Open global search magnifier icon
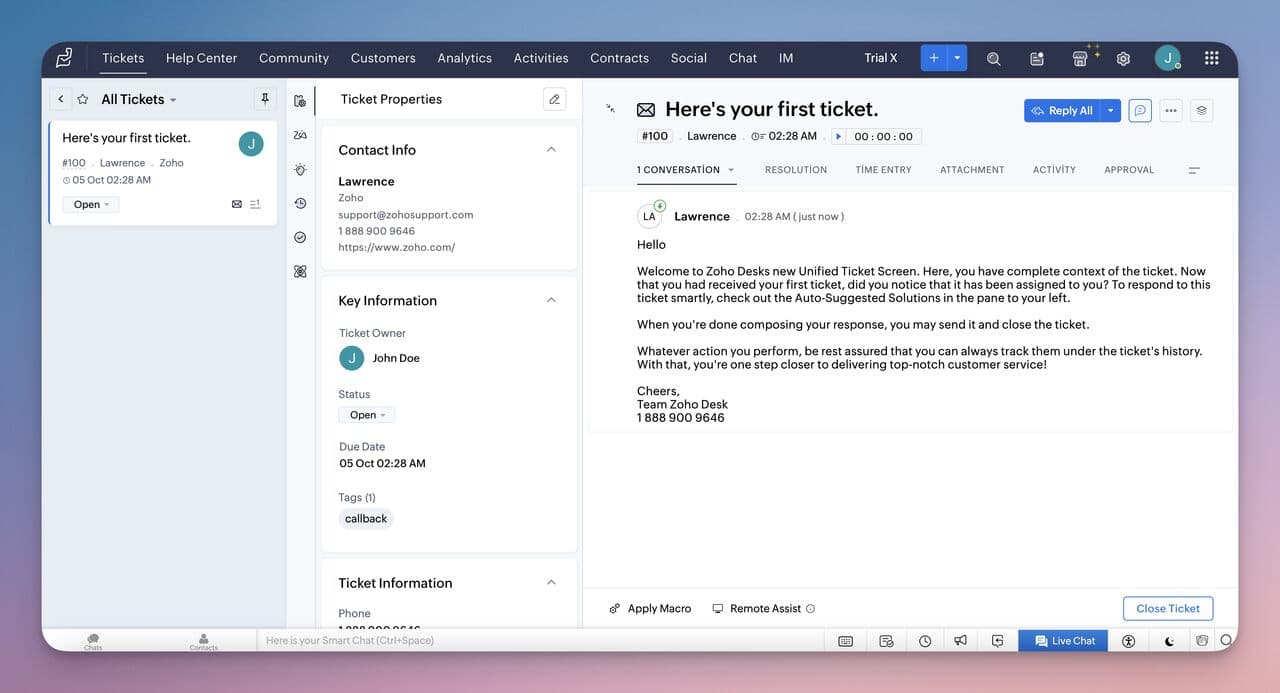1280x693 pixels. tap(993, 59)
